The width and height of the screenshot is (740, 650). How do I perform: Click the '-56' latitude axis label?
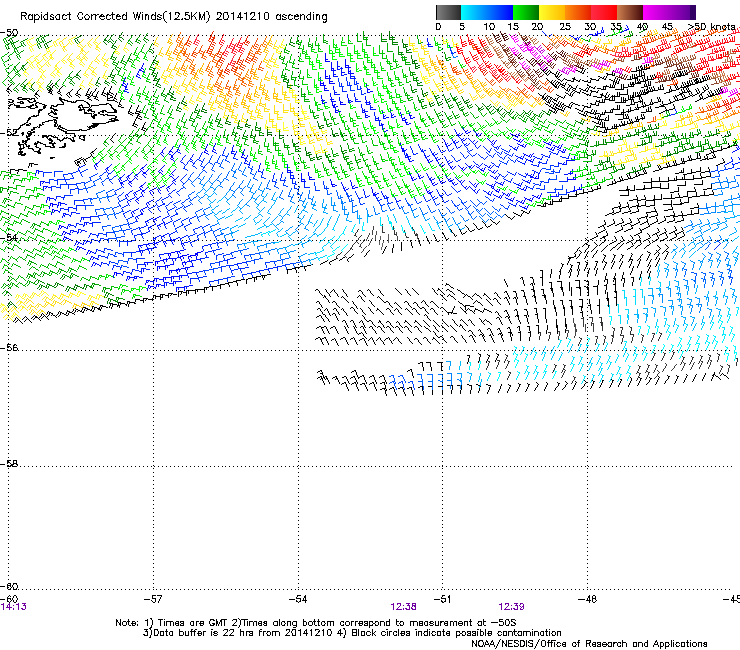tap(9, 348)
